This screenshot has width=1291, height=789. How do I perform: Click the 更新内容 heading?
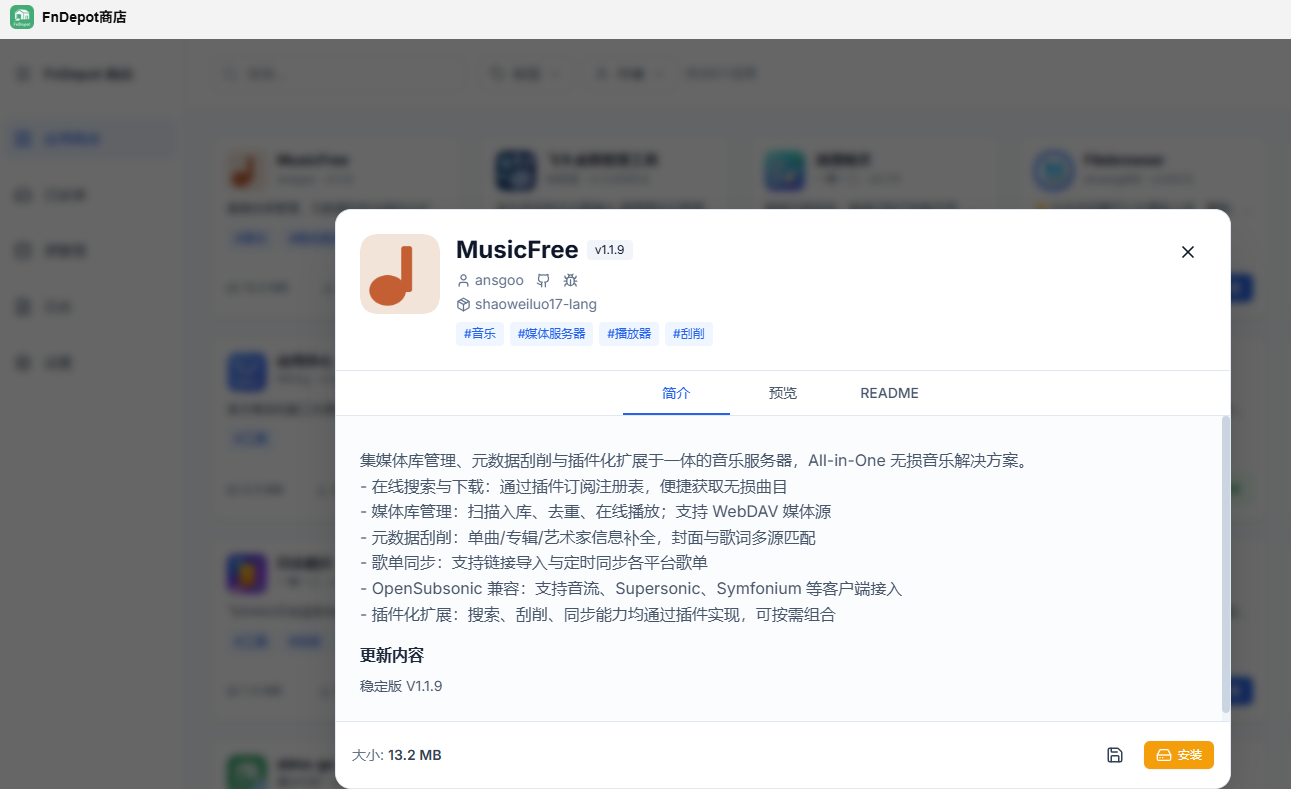click(392, 655)
